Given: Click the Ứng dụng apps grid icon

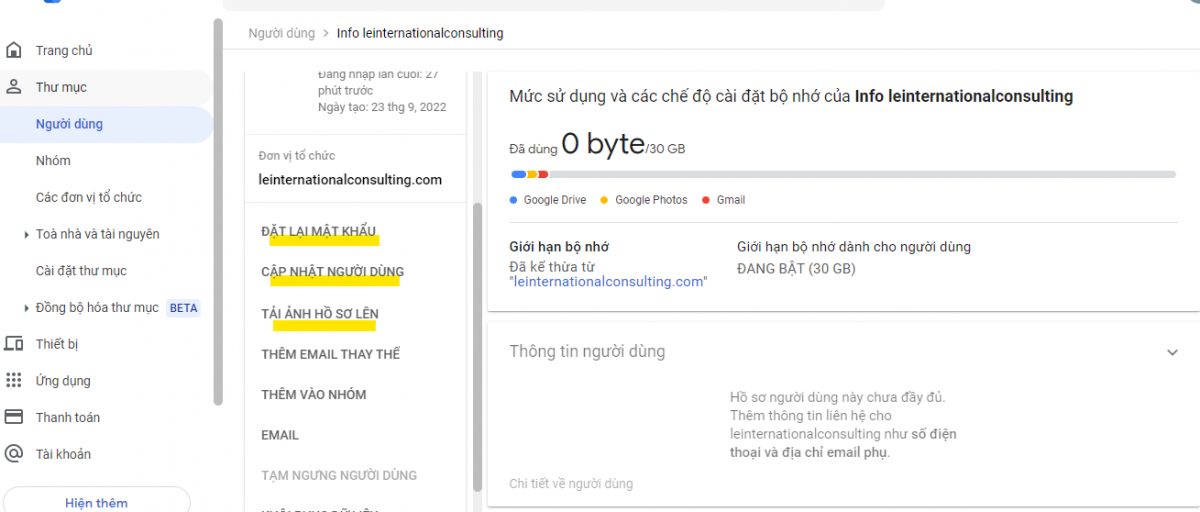Looking at the screenshot, I should click(x=14, y=381).
